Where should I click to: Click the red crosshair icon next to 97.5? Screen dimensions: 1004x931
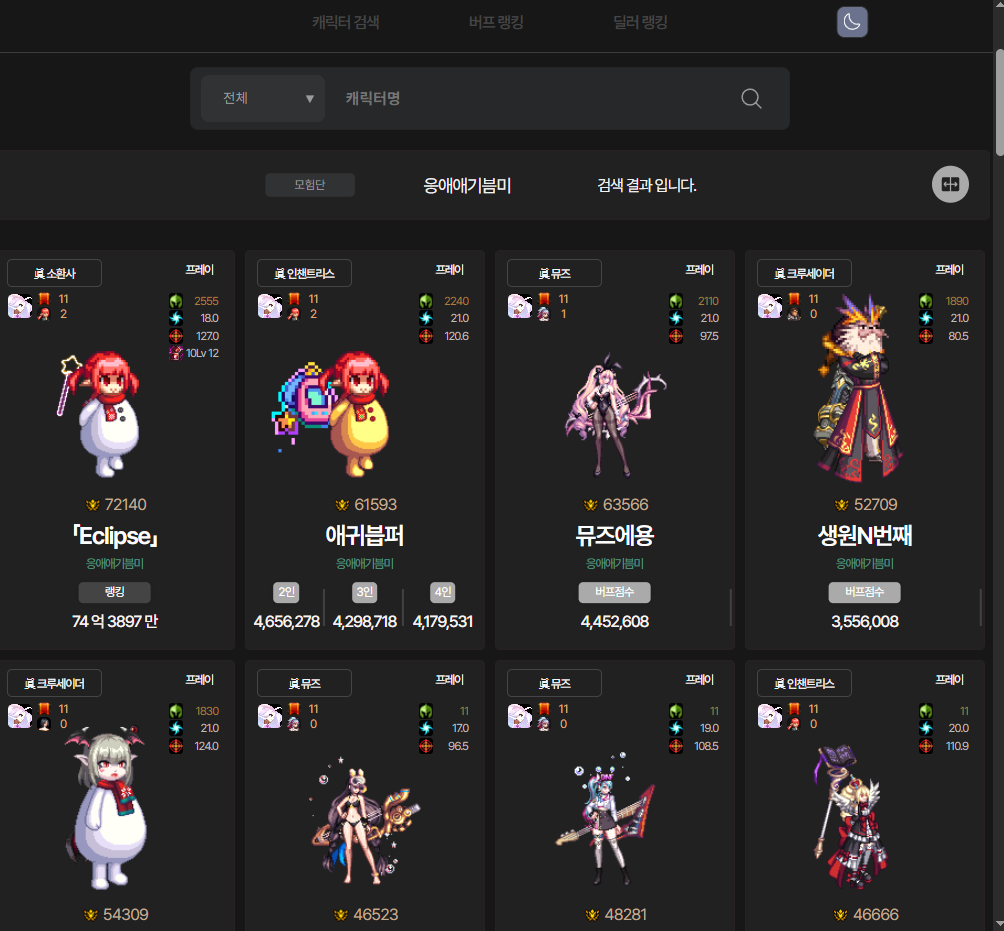[676, 336]
